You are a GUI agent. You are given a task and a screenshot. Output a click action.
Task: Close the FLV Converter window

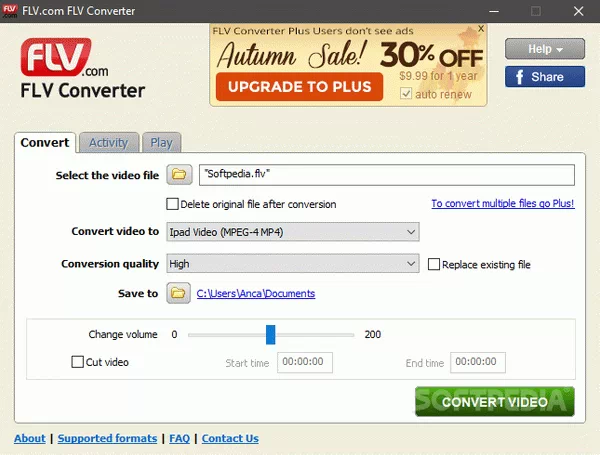[579, 11]
